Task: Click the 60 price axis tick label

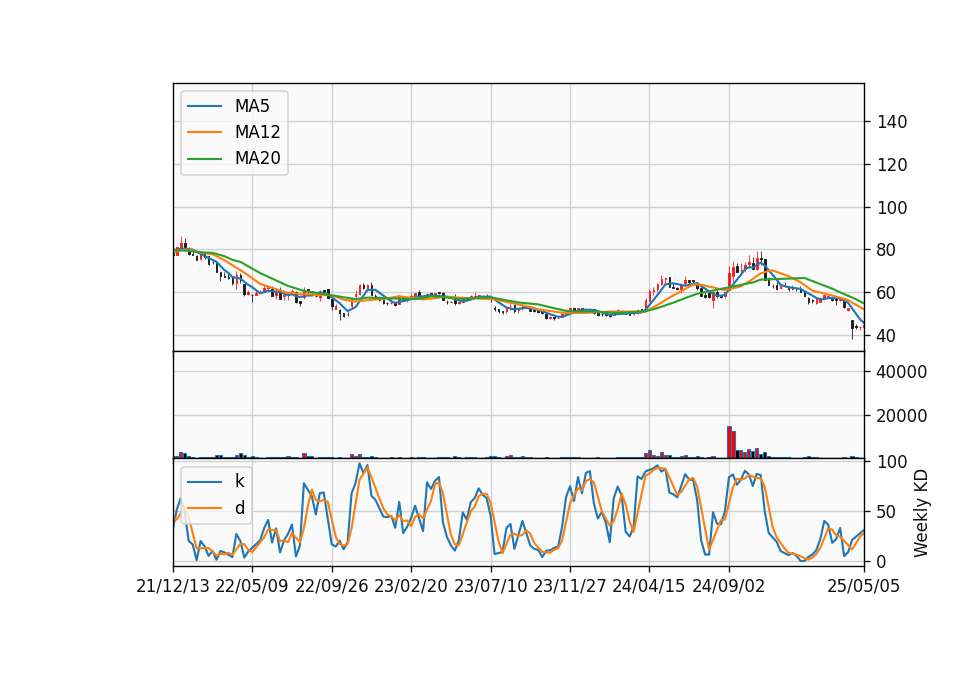Action: click(887, 293)
